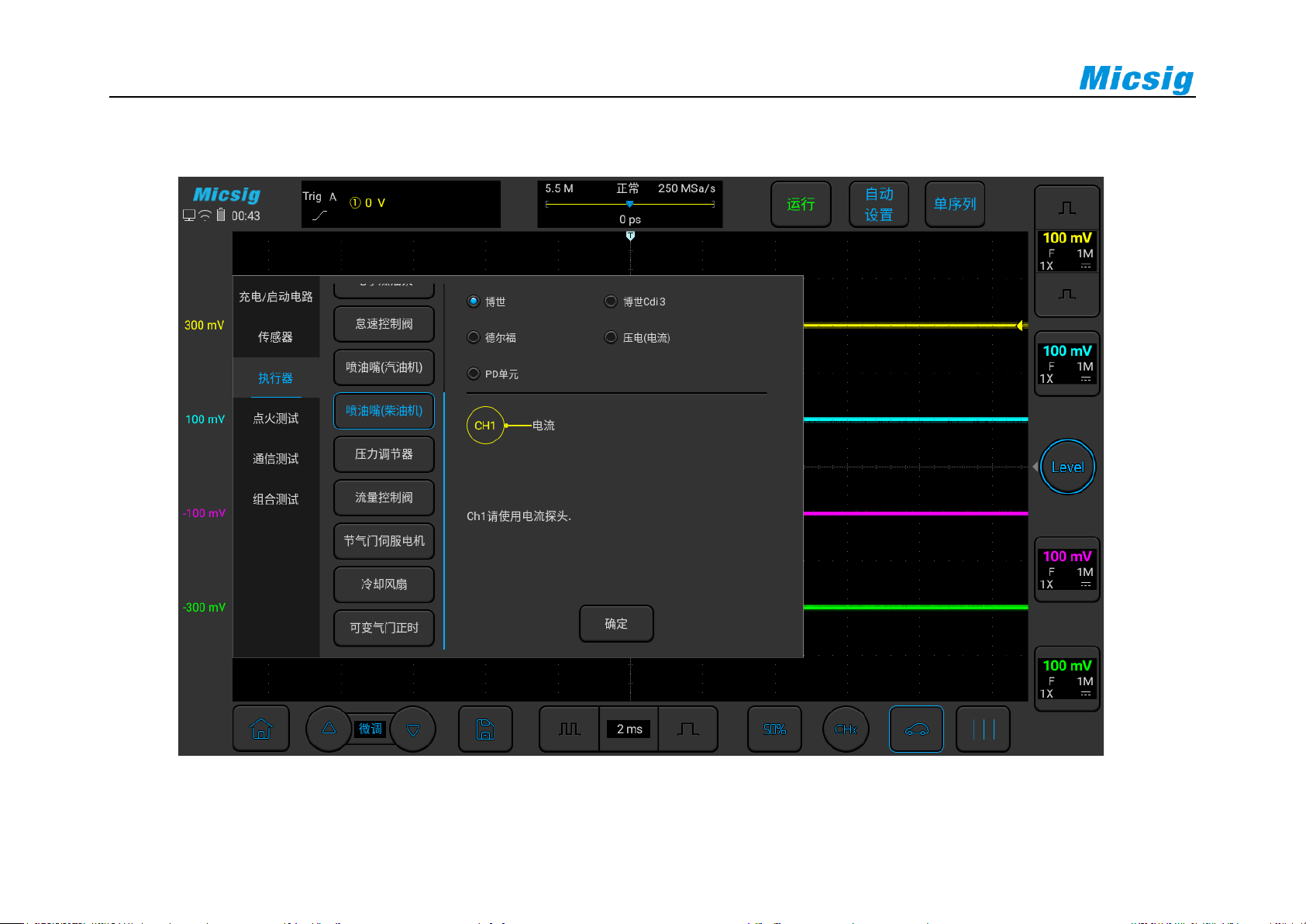Choose 可变气门正时 test item

point(384,628)
